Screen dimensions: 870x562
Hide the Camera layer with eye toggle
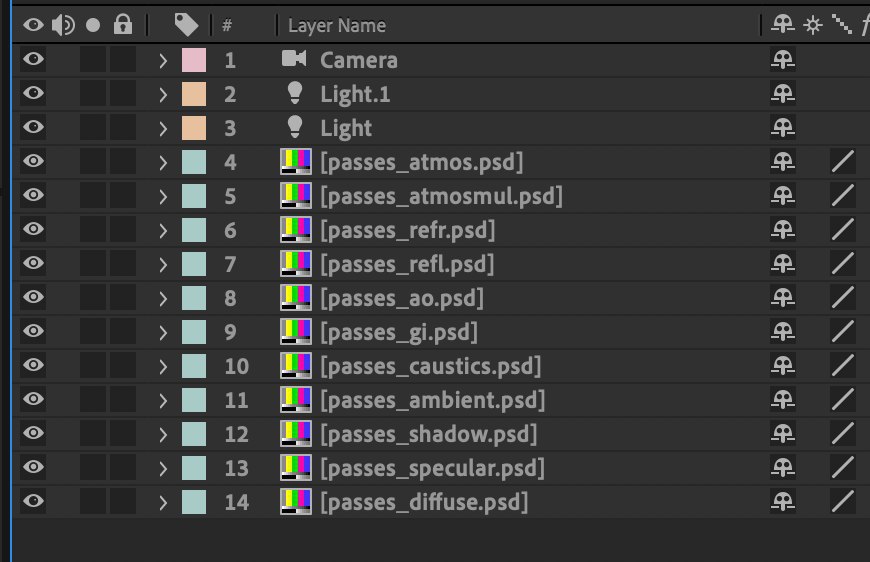tap(33, 59)
